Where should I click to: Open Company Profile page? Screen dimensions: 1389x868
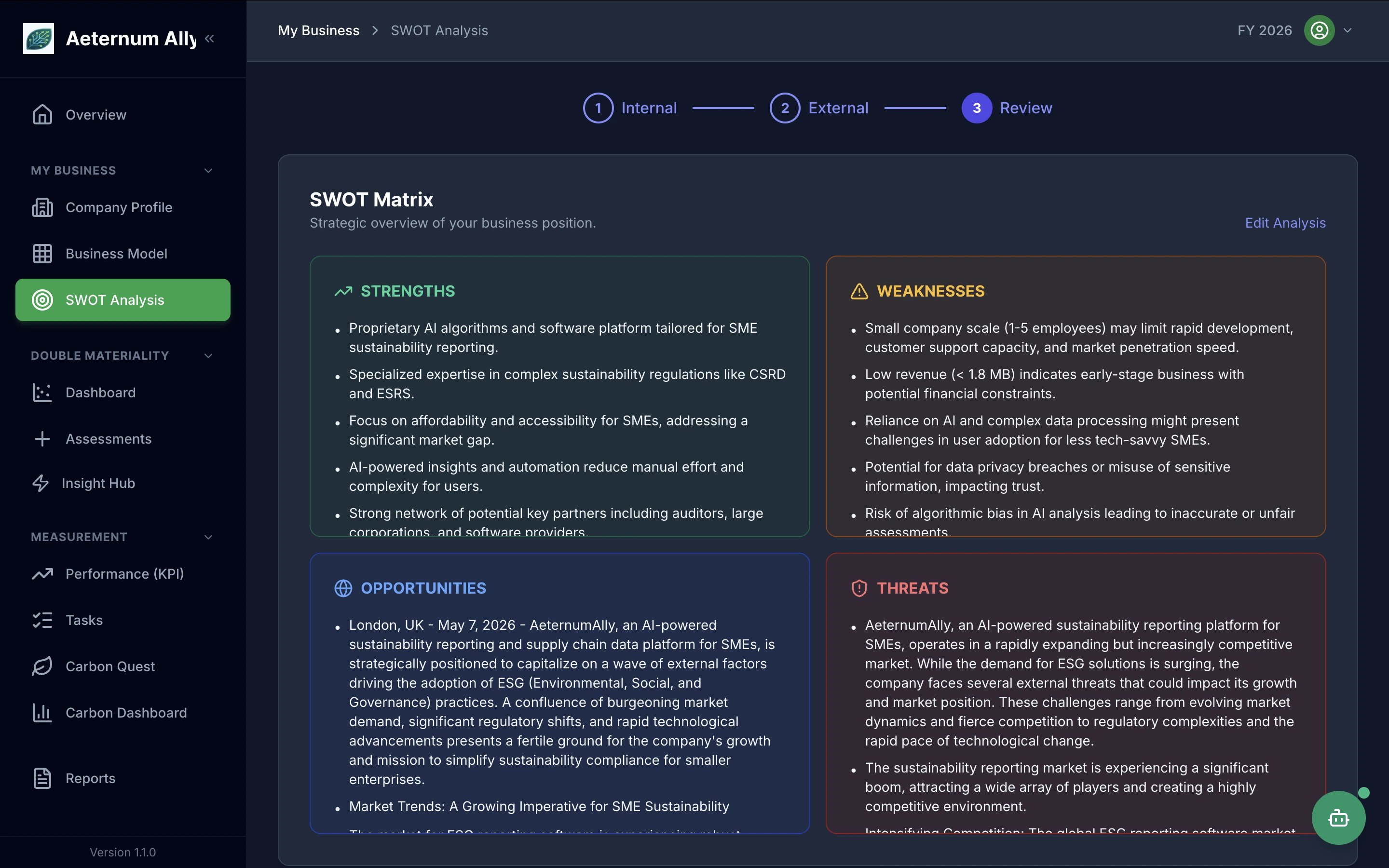click(x=123, y=207)
